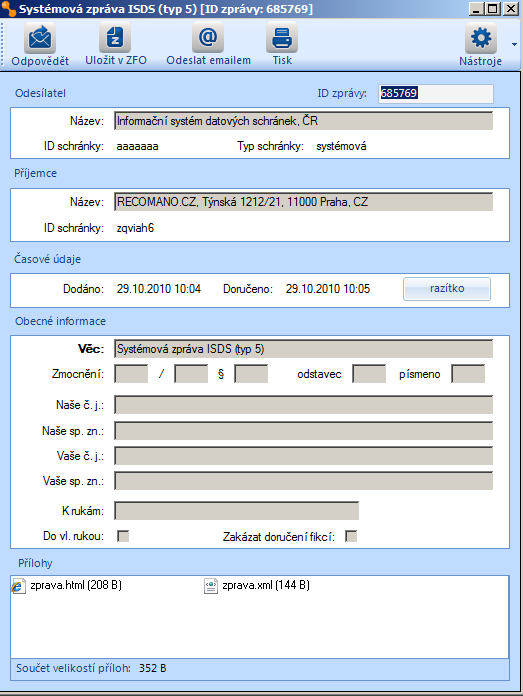Click the Věc subject field
523x696 pixels.
click(304, 349)
